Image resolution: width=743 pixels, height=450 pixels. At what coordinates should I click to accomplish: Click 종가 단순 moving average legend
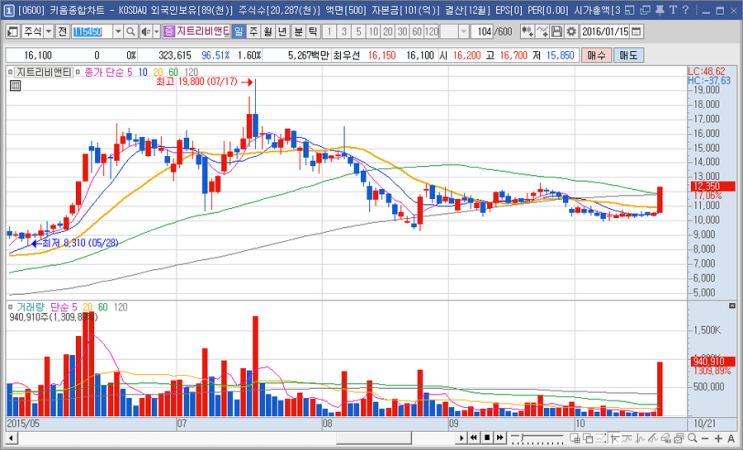(105, 72)
